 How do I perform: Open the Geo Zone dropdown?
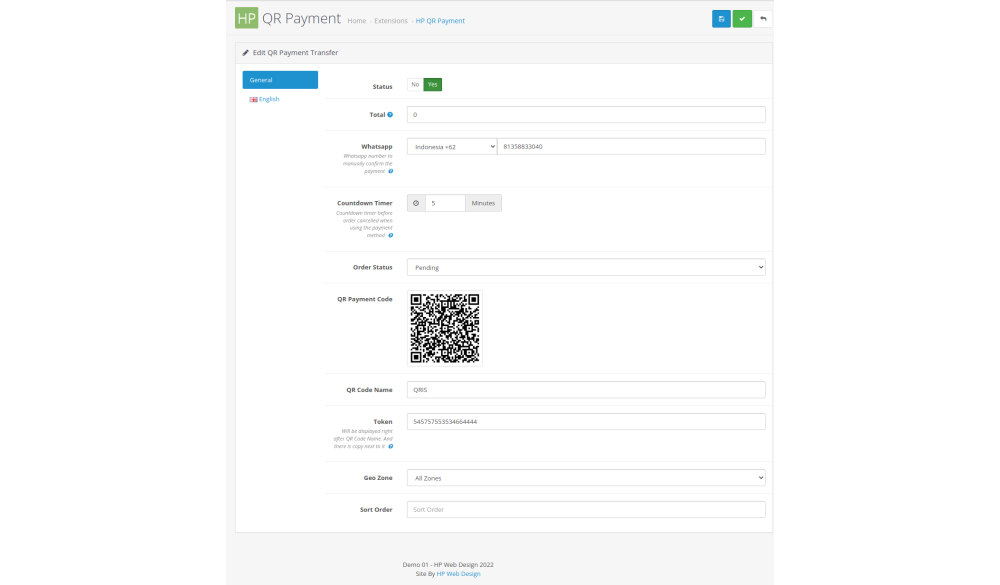pos(586,478)
